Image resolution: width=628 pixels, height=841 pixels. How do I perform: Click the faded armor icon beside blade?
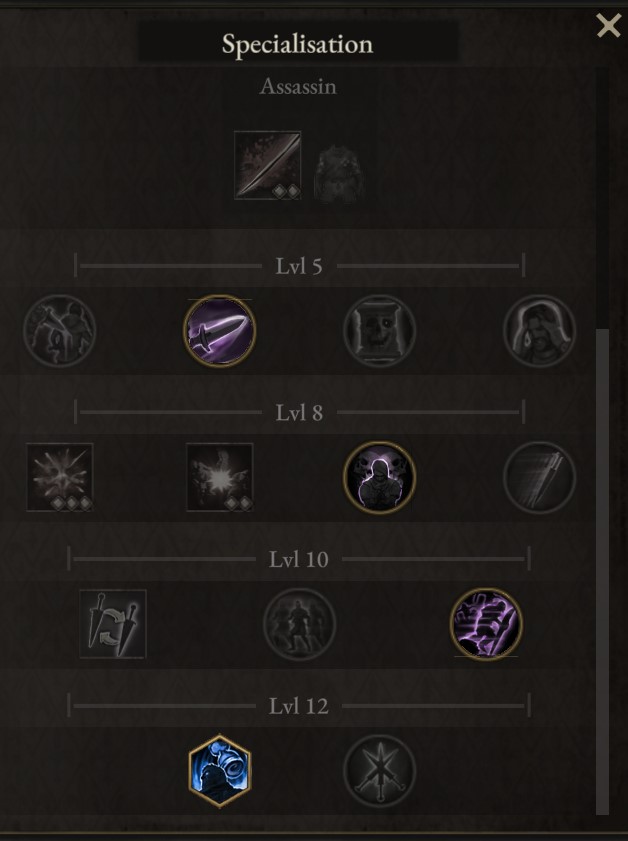click(x=339, y=173)
